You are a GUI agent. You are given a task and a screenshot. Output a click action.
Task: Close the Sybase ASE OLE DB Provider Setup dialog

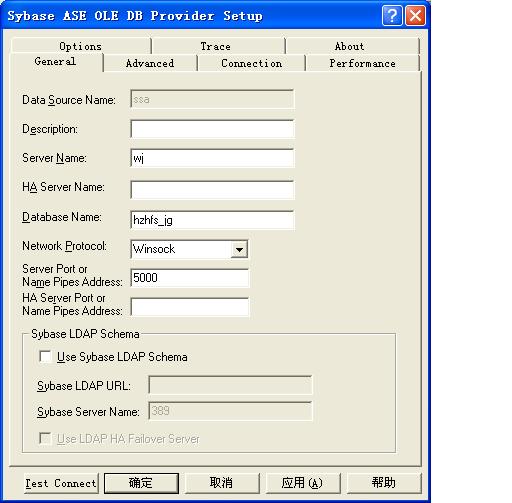[x=415, y=15]
